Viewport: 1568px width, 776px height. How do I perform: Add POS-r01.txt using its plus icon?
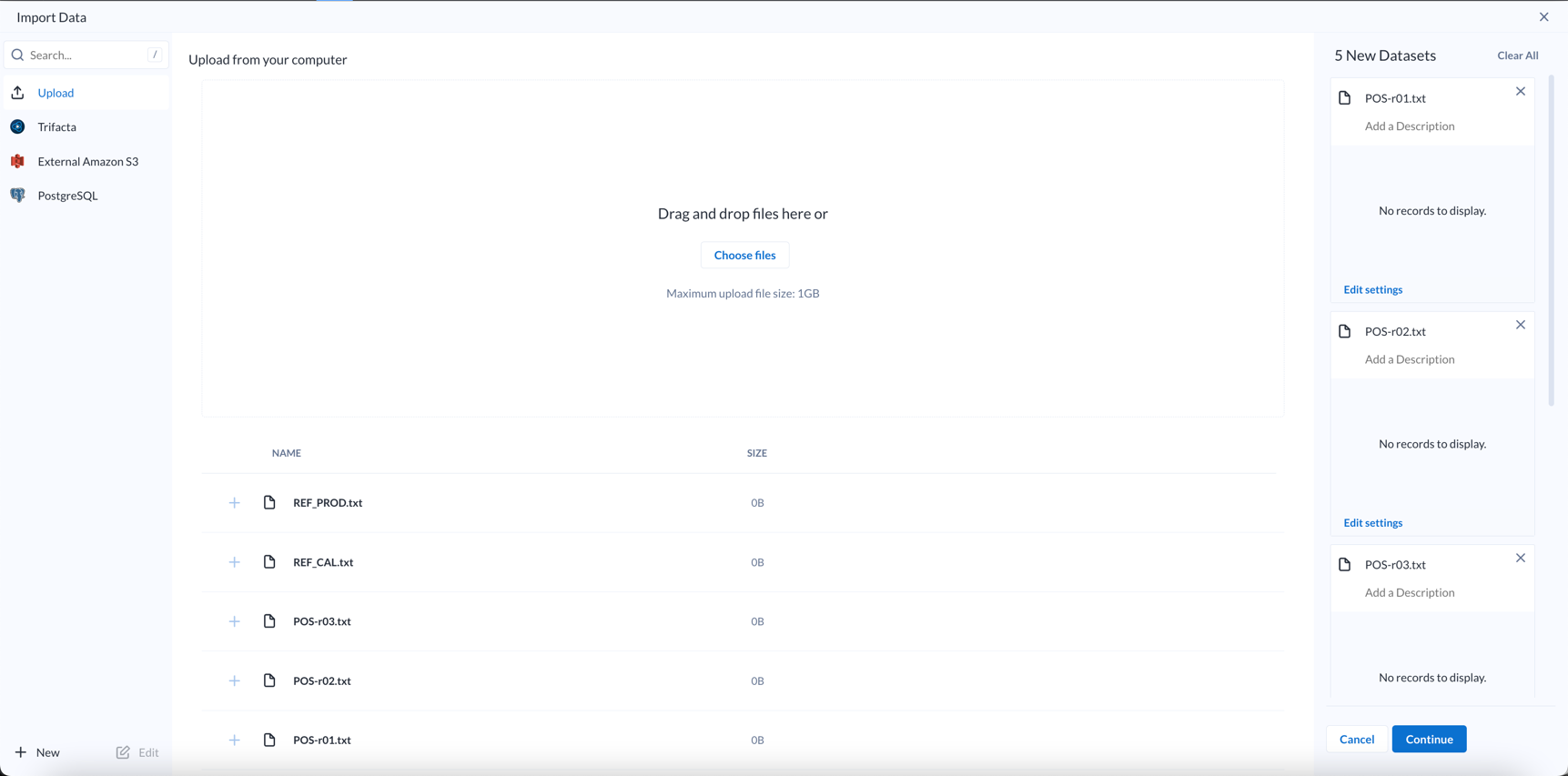pyautogui.click(x=235, y=741)
